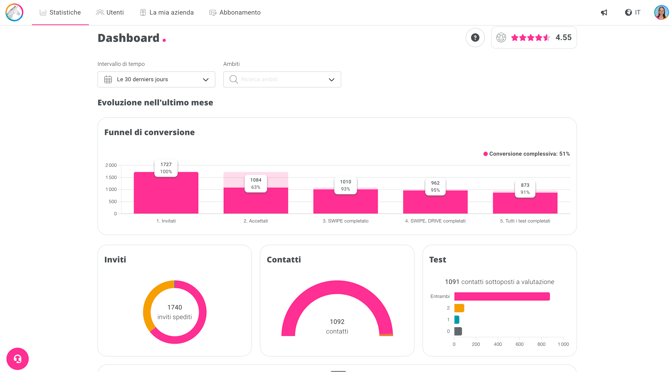Open the user profile avatar

pyautogui.click(x=661, y=12)
